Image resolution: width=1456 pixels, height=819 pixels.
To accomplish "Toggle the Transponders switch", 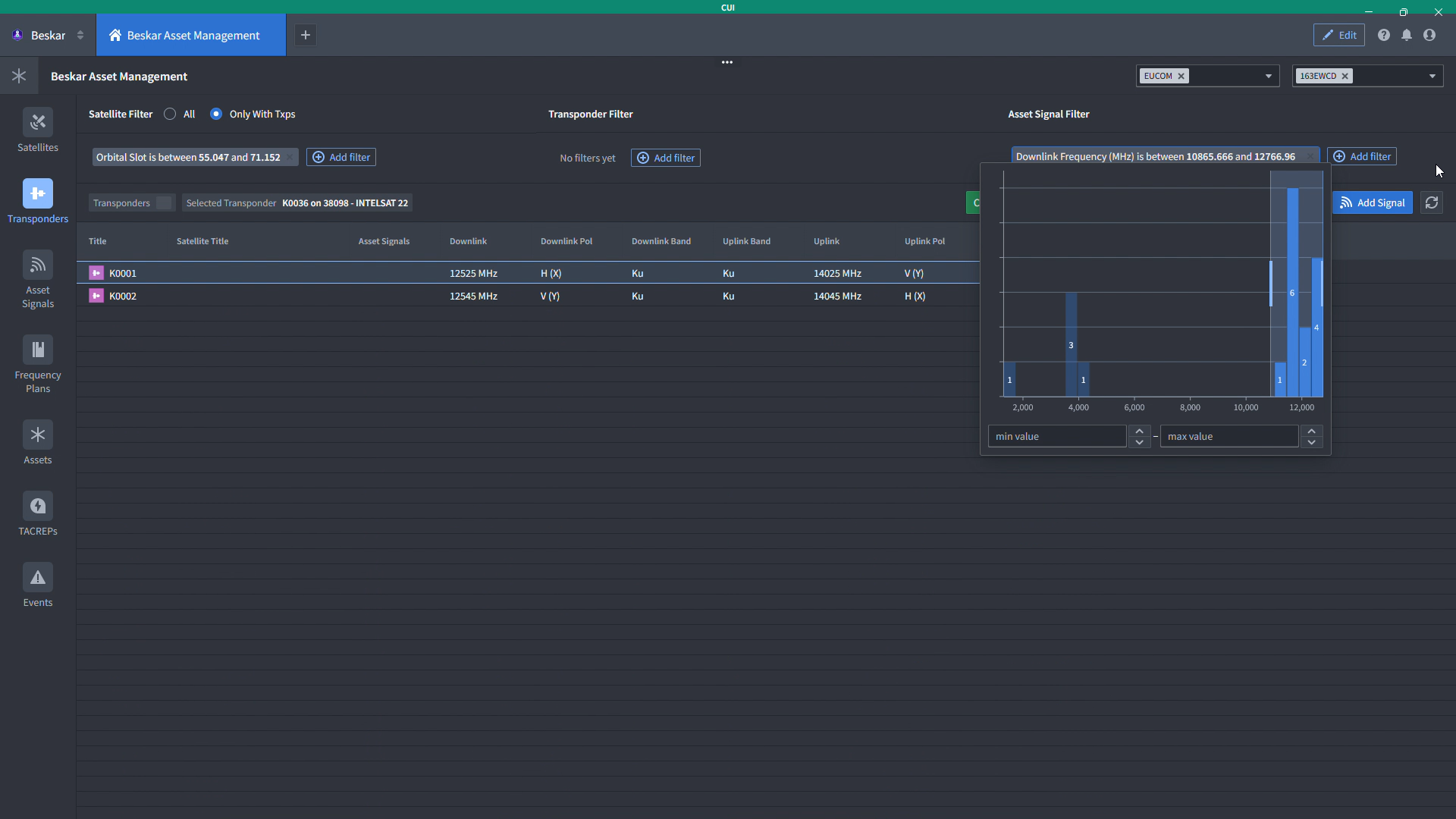I will coord(163,203).
